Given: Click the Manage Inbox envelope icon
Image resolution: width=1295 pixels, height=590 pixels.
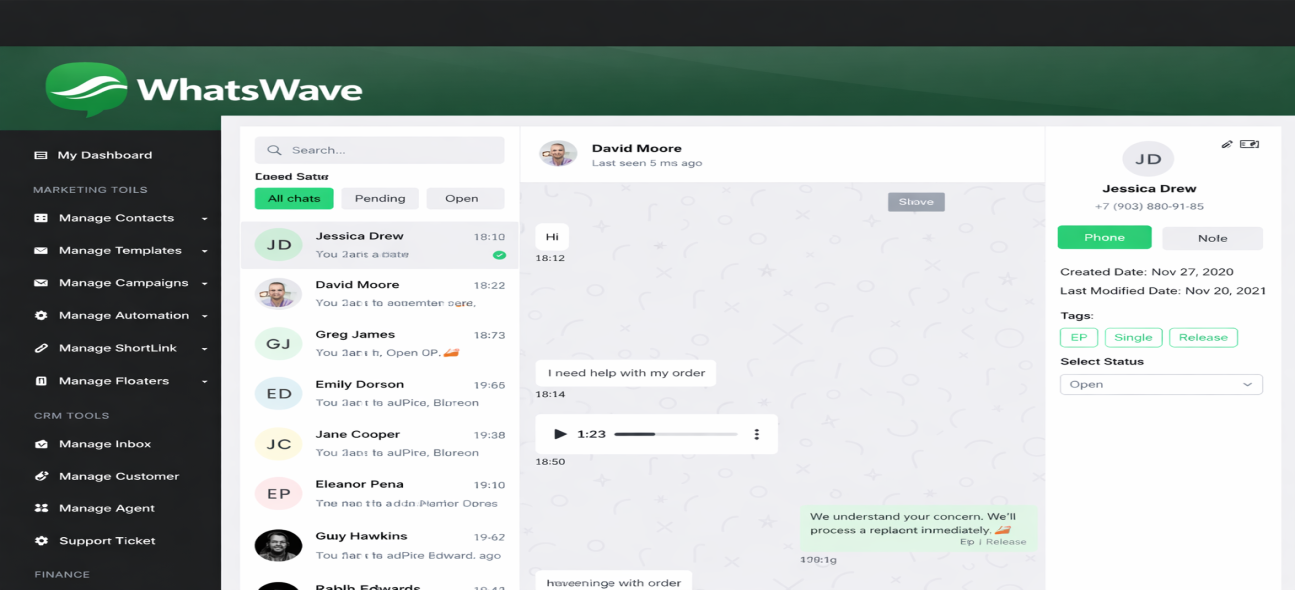Looking at the screenshot, I should pos(41,444).
